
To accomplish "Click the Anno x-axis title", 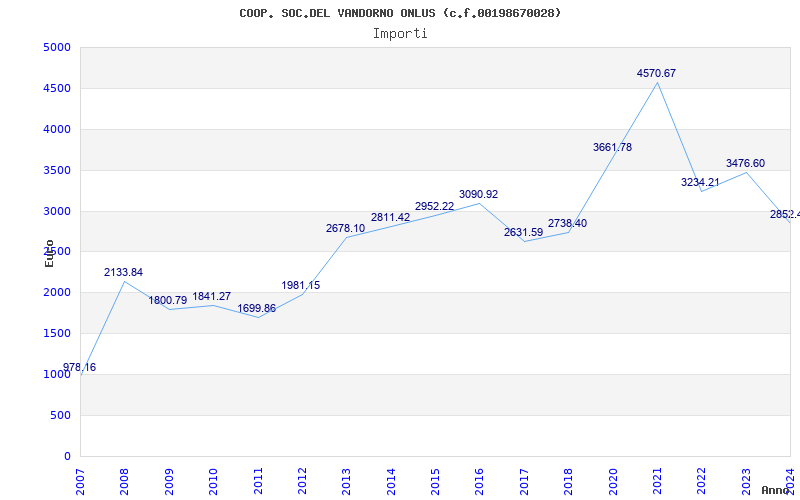I will [x=776, y=490].
